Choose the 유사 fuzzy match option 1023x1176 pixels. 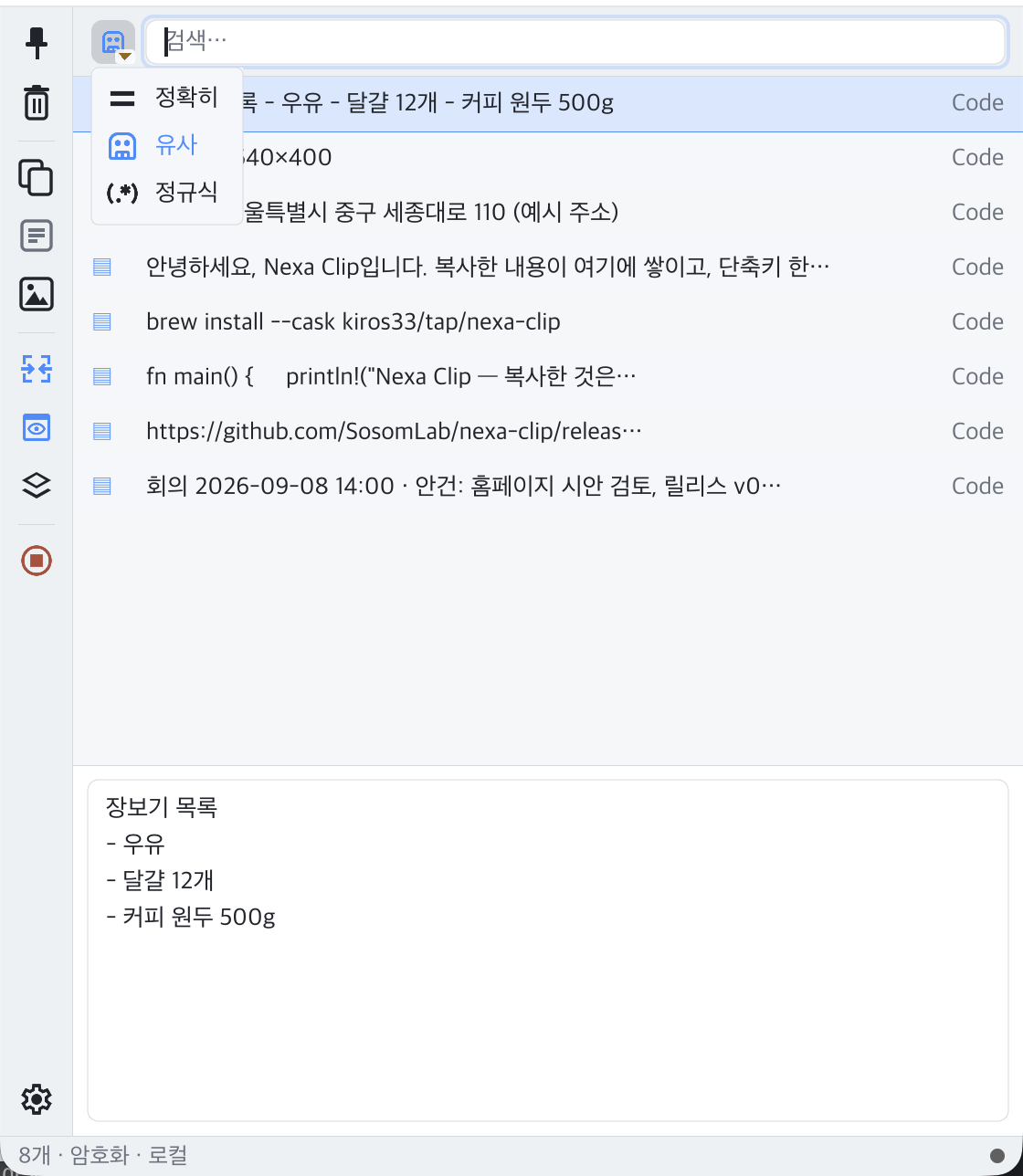click(x=166, y=144)
